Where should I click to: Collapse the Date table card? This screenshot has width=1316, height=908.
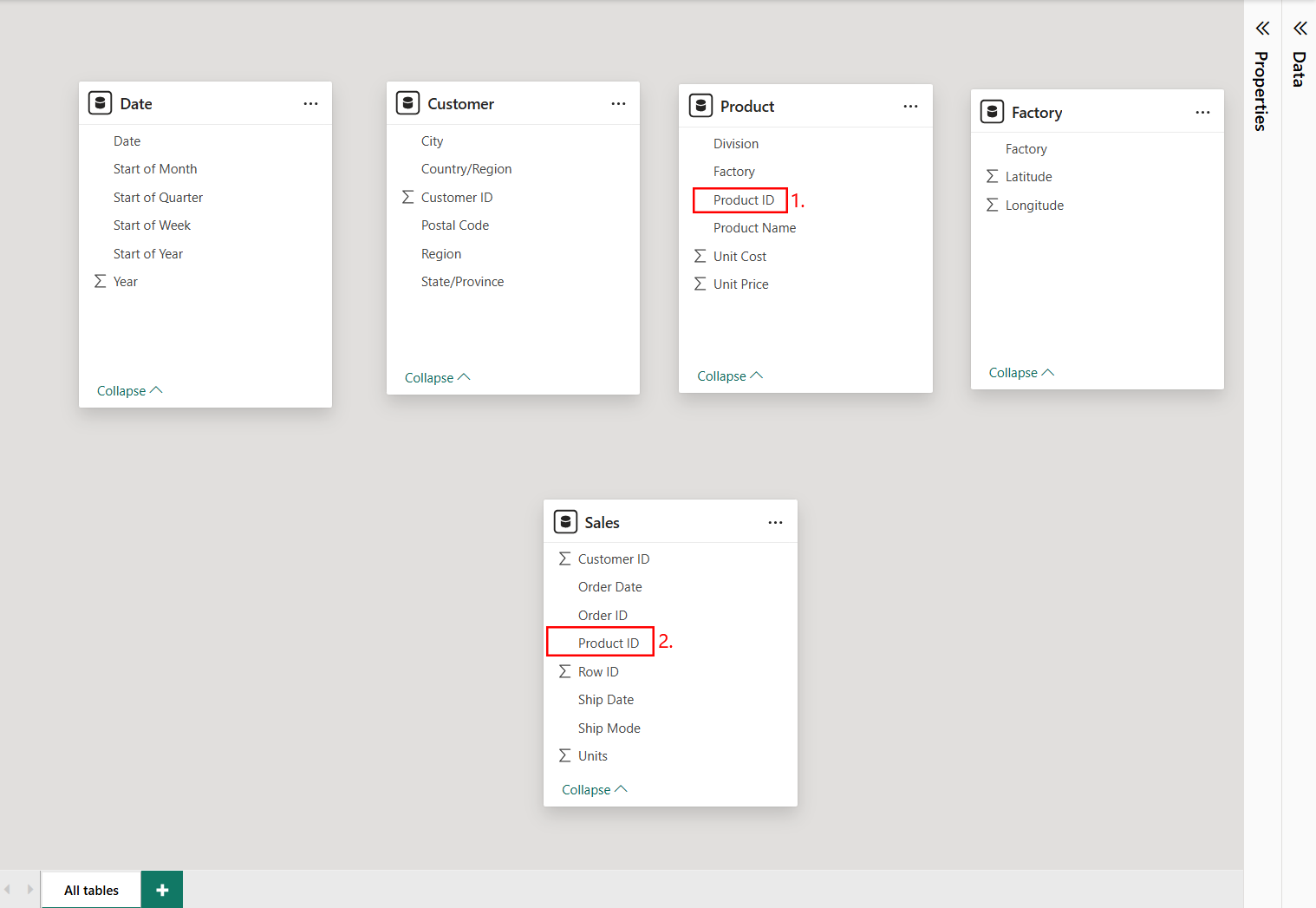[x=130, y=391]
